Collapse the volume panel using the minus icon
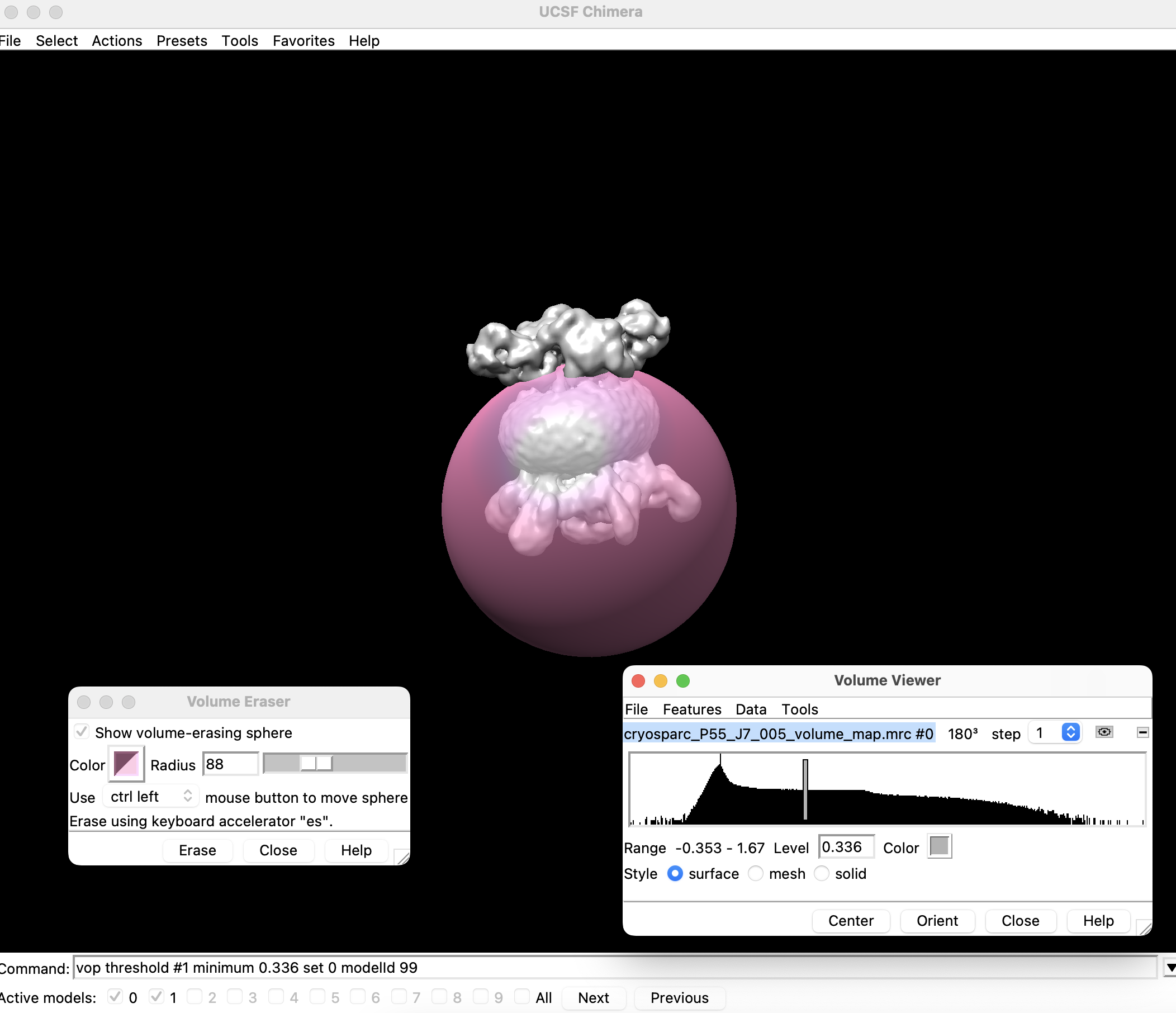Screen dimensions: 1176x1013 1143,732
